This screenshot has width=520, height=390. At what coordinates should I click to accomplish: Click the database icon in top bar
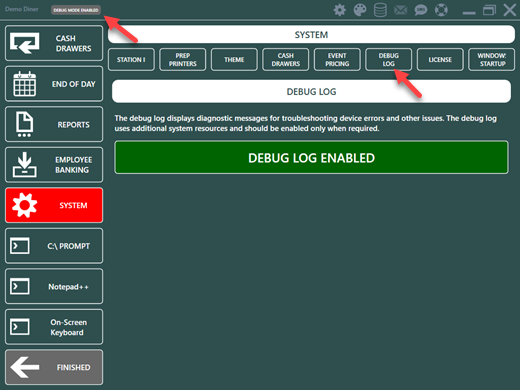[380, 10]
